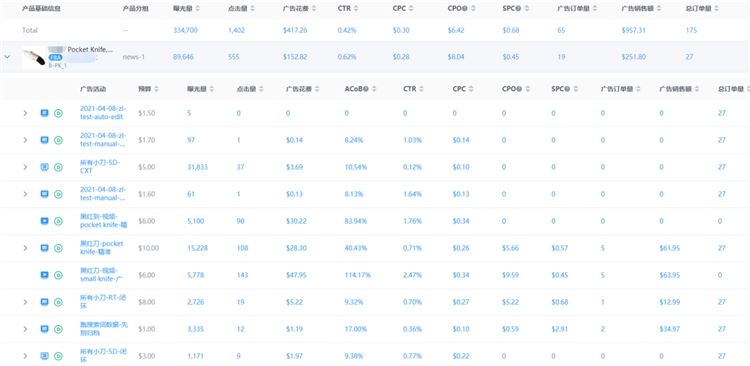Click the campaign type icon for 2021-04-08-zl-test-auto-edit

(x=44, y=113)
